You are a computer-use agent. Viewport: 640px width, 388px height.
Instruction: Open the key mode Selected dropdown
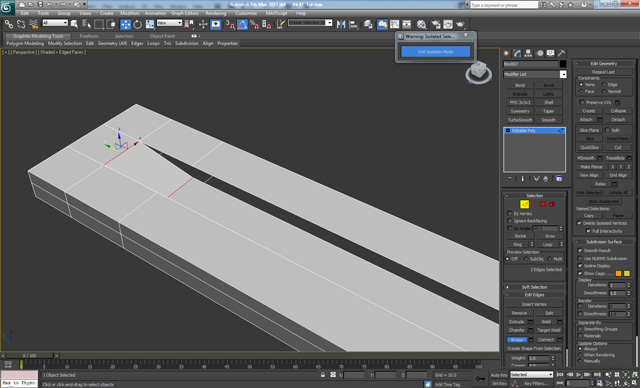pos(531,375)
